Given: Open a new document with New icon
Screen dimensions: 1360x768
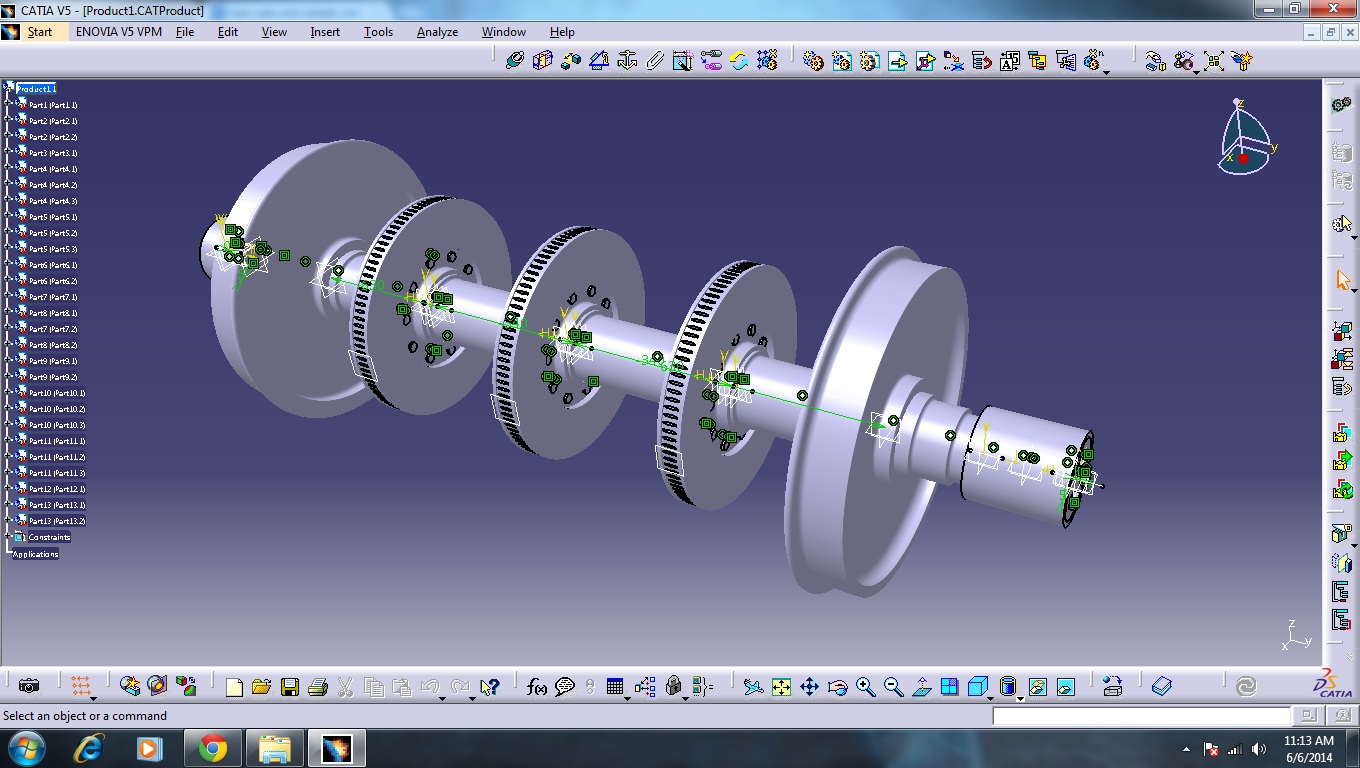Looking at the screenshot, I should point(234,686).
